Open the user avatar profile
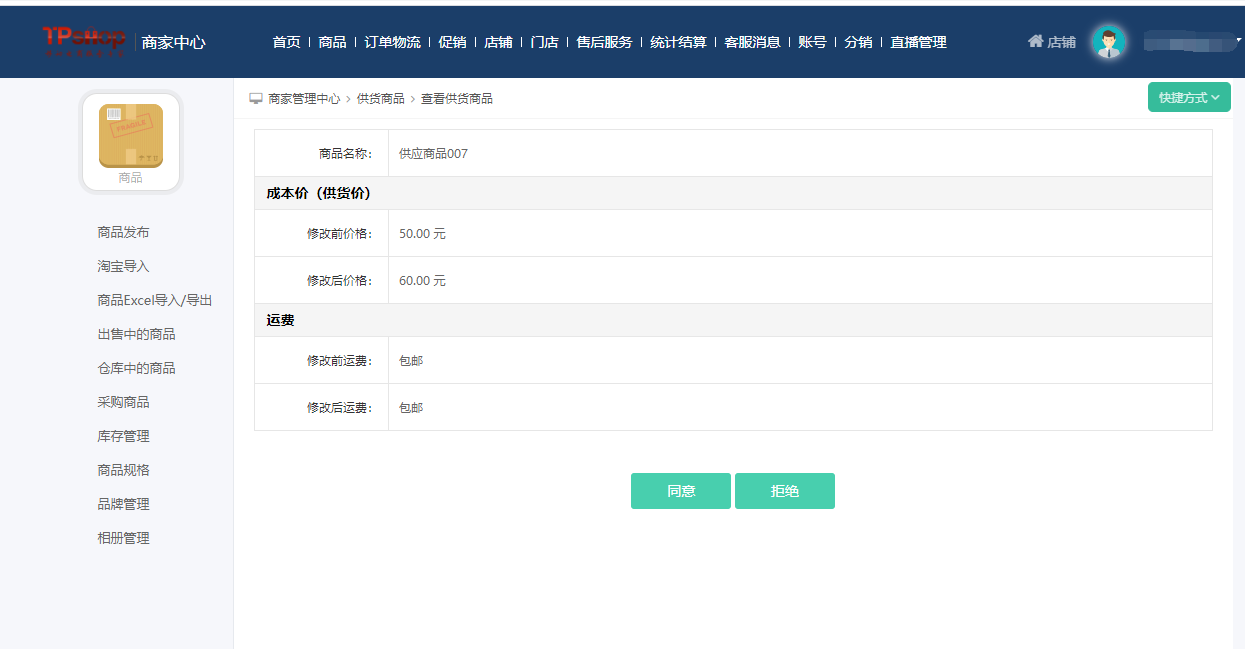This screenshot has width=1245, height=649. click(x=1108, y=42)
